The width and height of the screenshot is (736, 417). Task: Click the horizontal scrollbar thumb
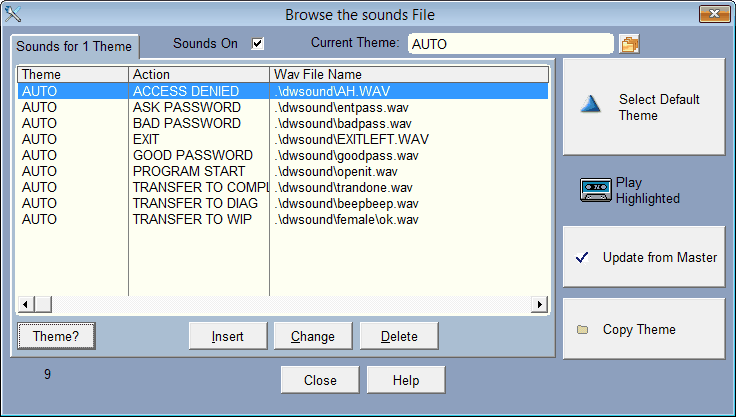tap(43, 304)
